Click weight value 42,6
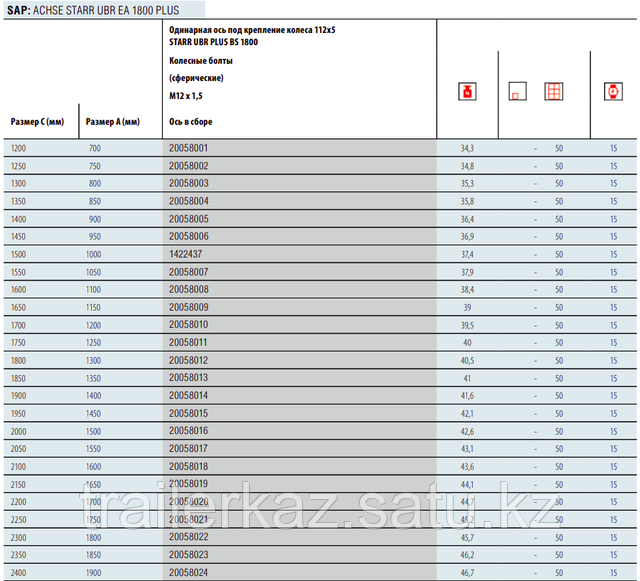 (467, 432)
